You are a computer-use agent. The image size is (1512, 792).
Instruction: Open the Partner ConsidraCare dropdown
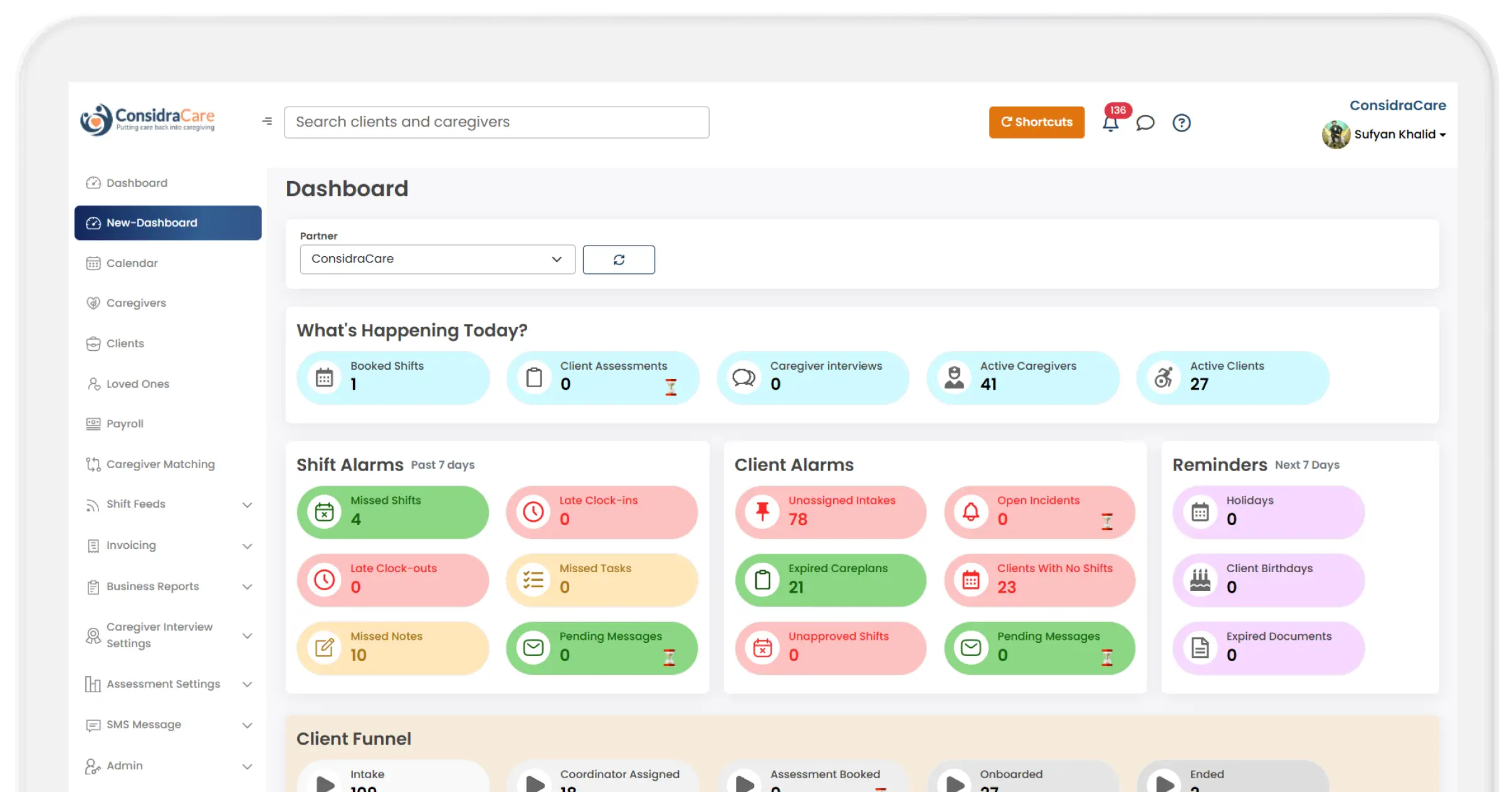coord(437,259)
